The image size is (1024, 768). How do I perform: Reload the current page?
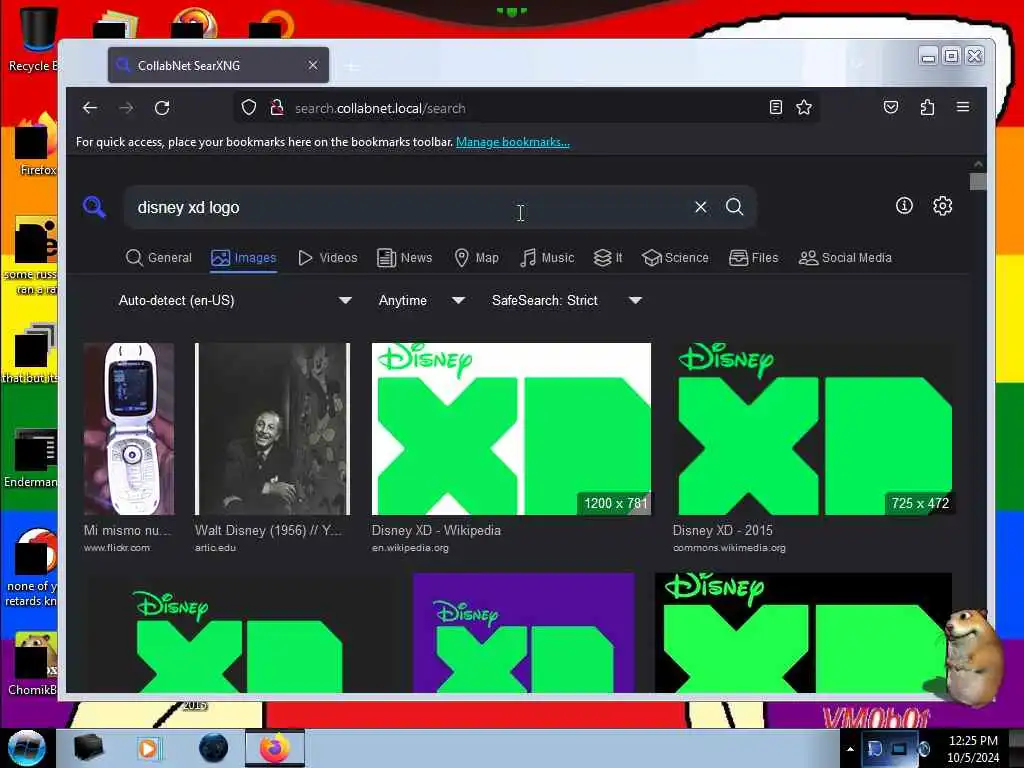click(162, 108)
